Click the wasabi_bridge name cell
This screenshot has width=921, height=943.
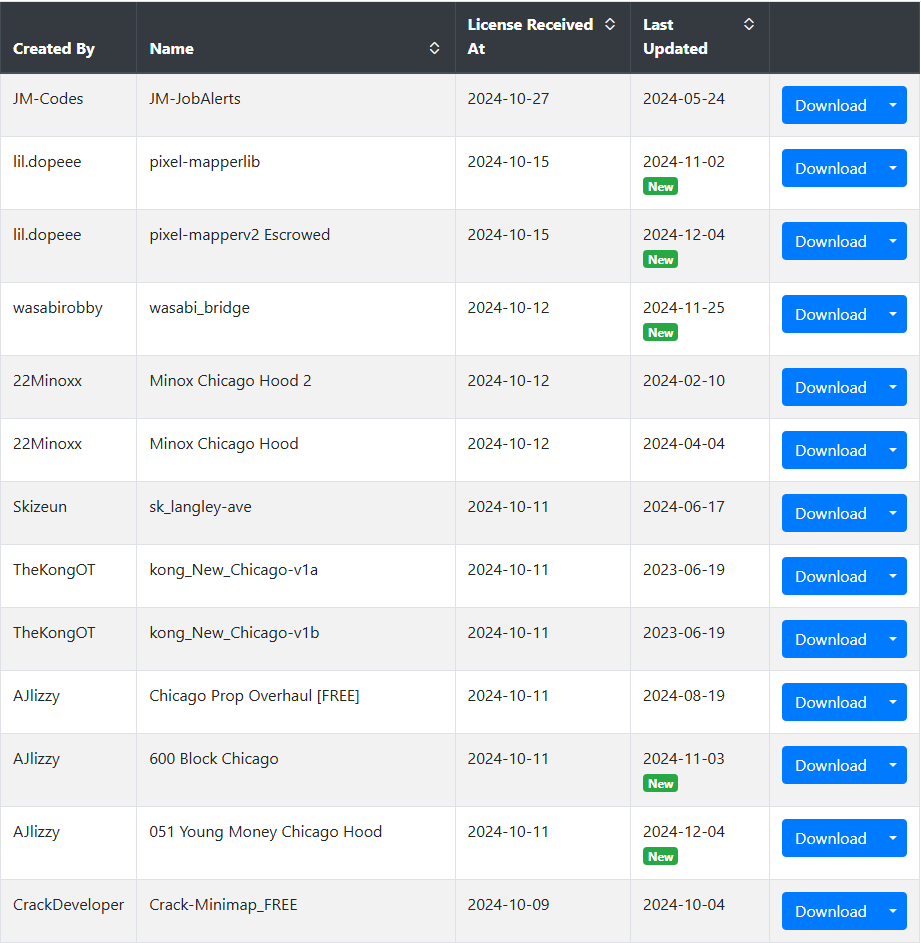(x=295, y=319)
